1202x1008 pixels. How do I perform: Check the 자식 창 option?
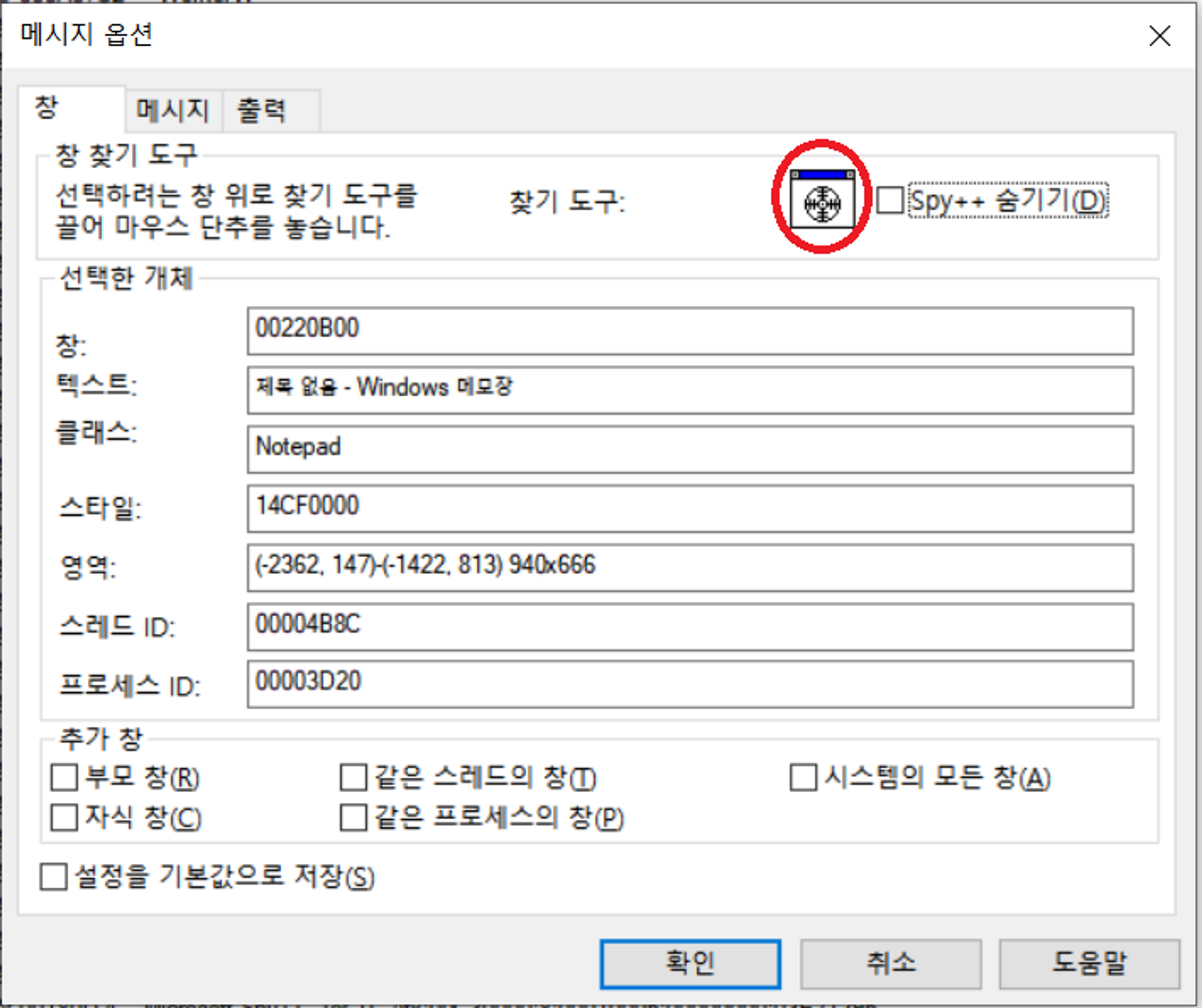coord(64,817)
